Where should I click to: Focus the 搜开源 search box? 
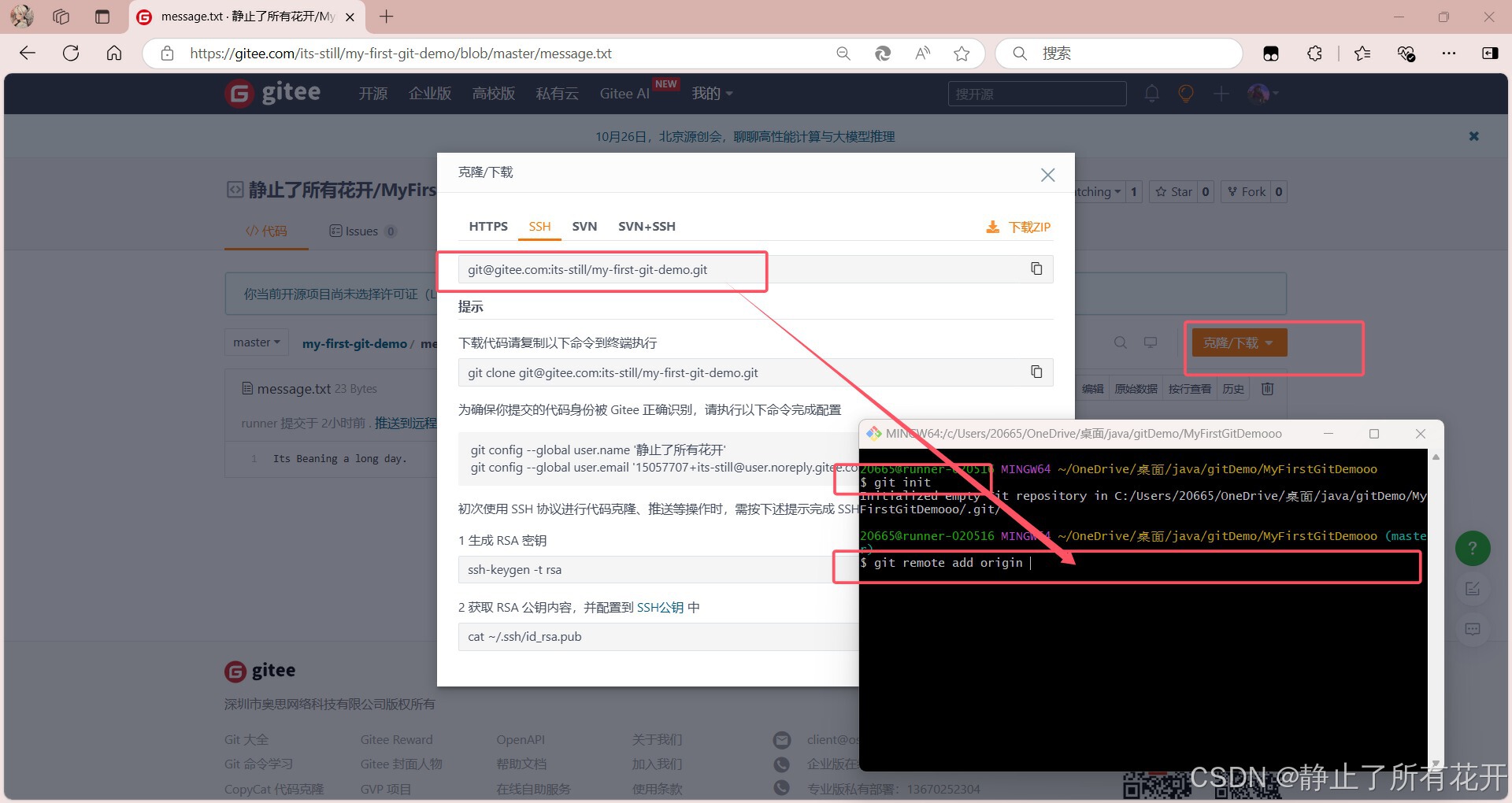pyautogui.click(x=1036, y=94)
